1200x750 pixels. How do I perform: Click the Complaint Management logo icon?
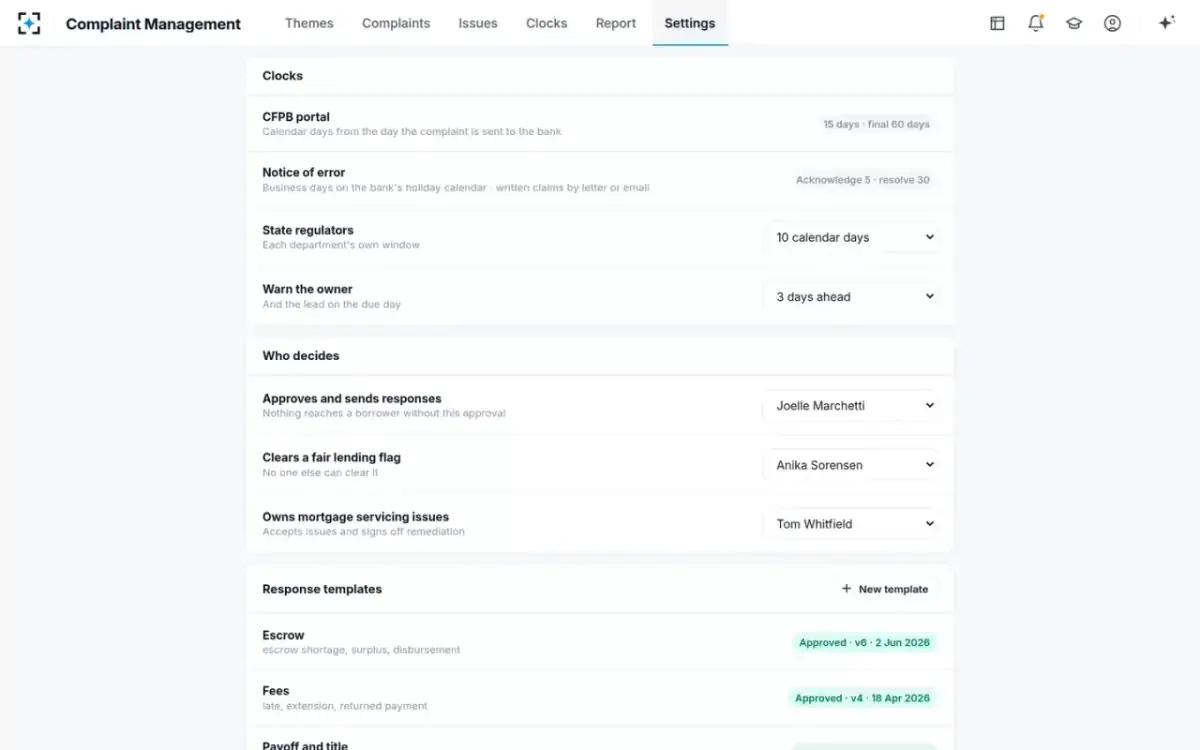[x=29, y=23]
